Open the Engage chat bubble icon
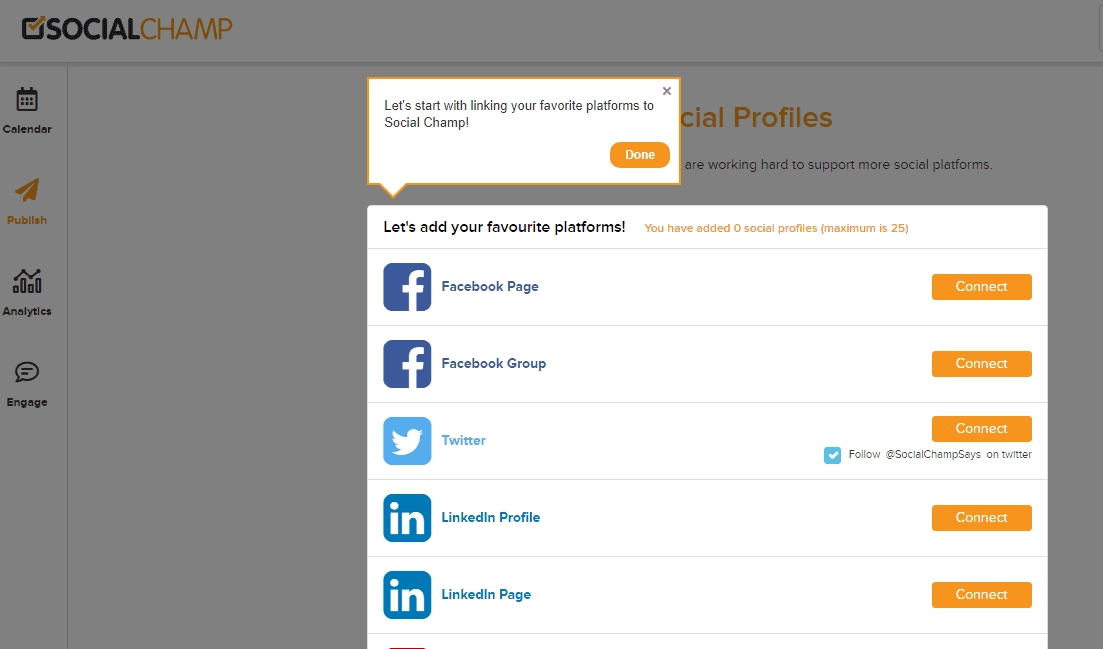1103x649 pixels. (x=27, y=372)
